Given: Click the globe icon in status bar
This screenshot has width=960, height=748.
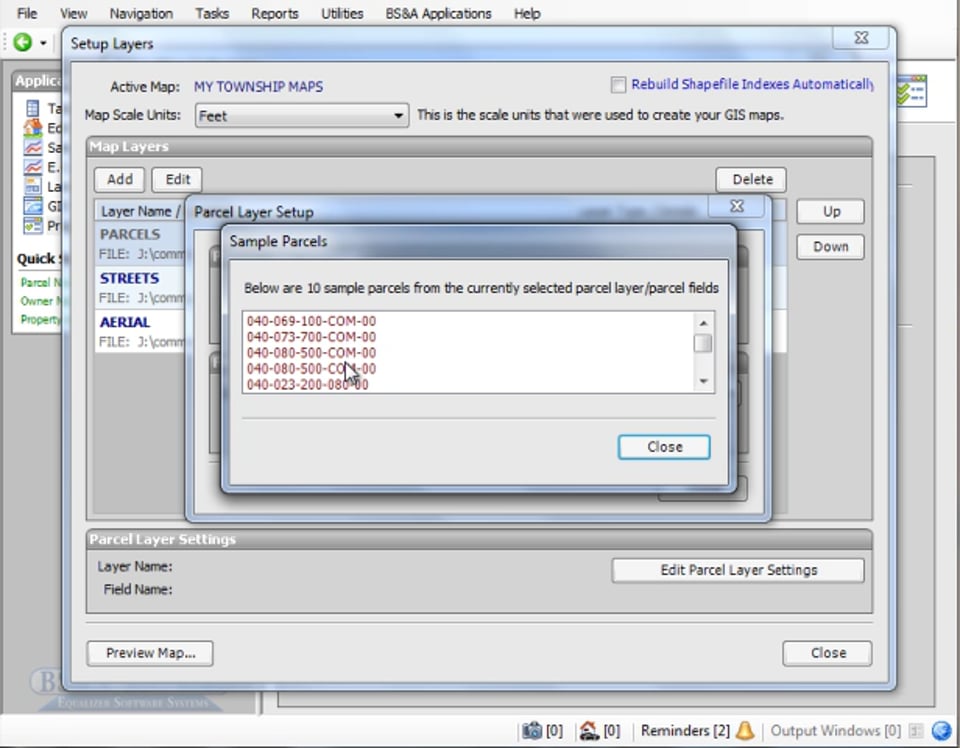Looking at the screenshot, I should tap(942, 730).
